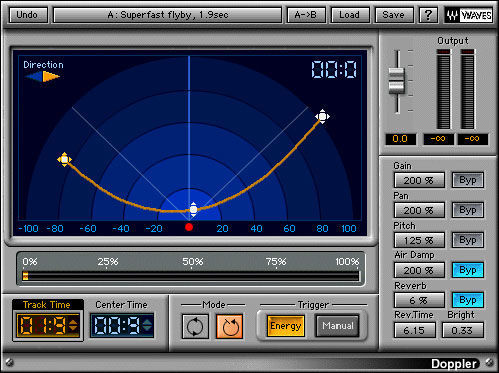Viewport: 499px width, 373px height.
Task: Open the Load menu
Action: 350,15
